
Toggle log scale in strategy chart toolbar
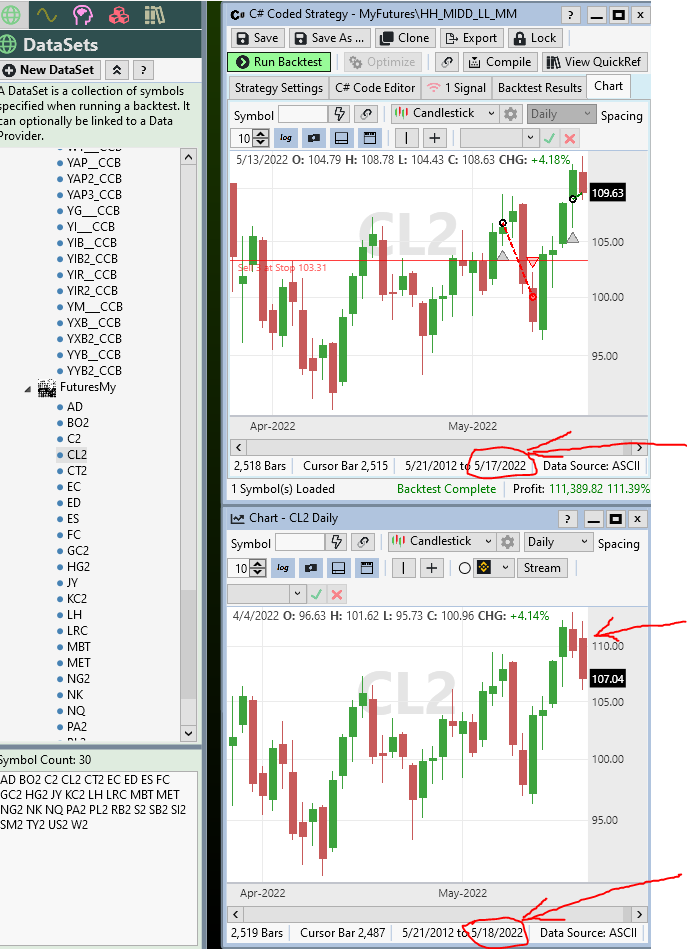286,138
